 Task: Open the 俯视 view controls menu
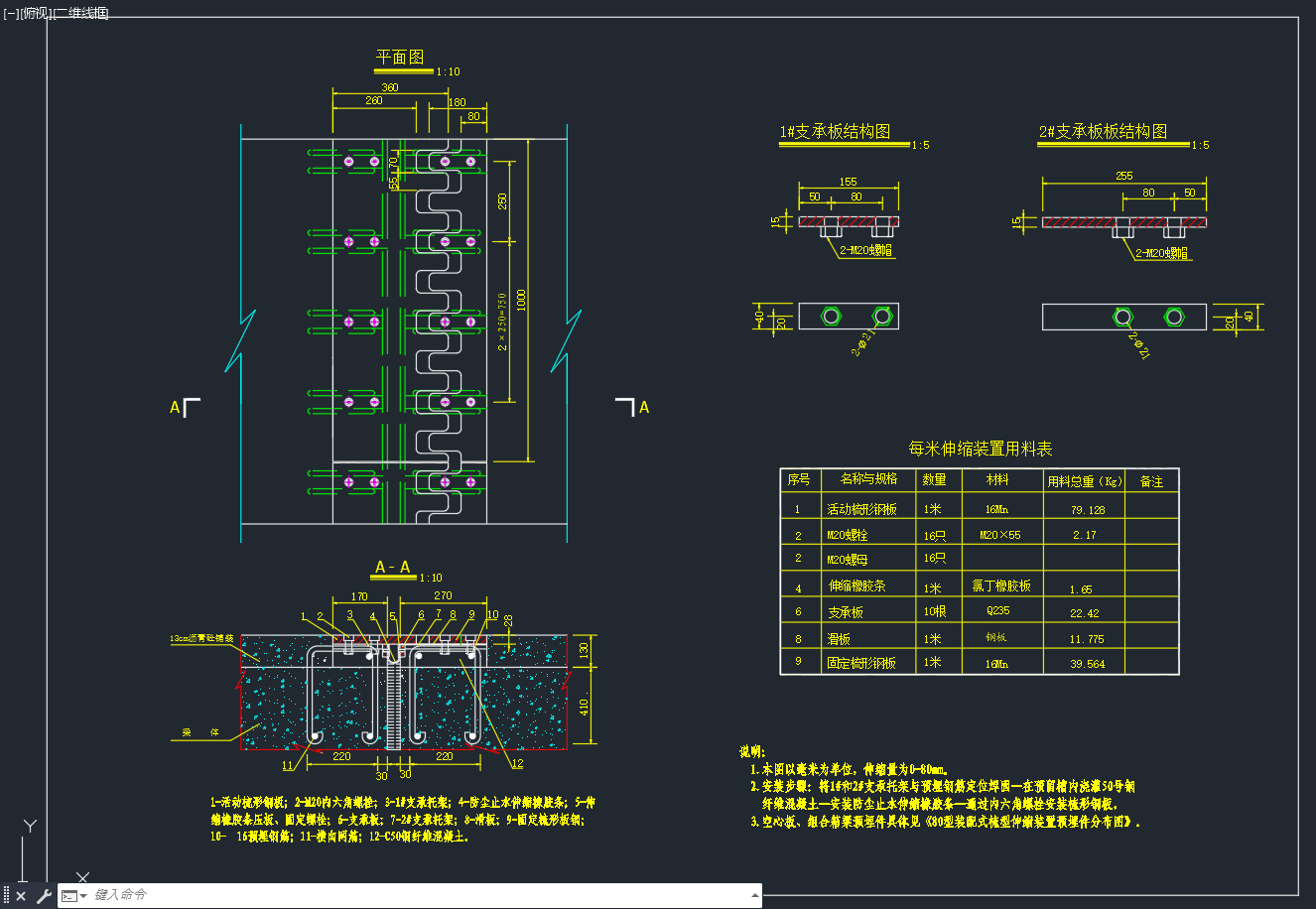point(35,13)
